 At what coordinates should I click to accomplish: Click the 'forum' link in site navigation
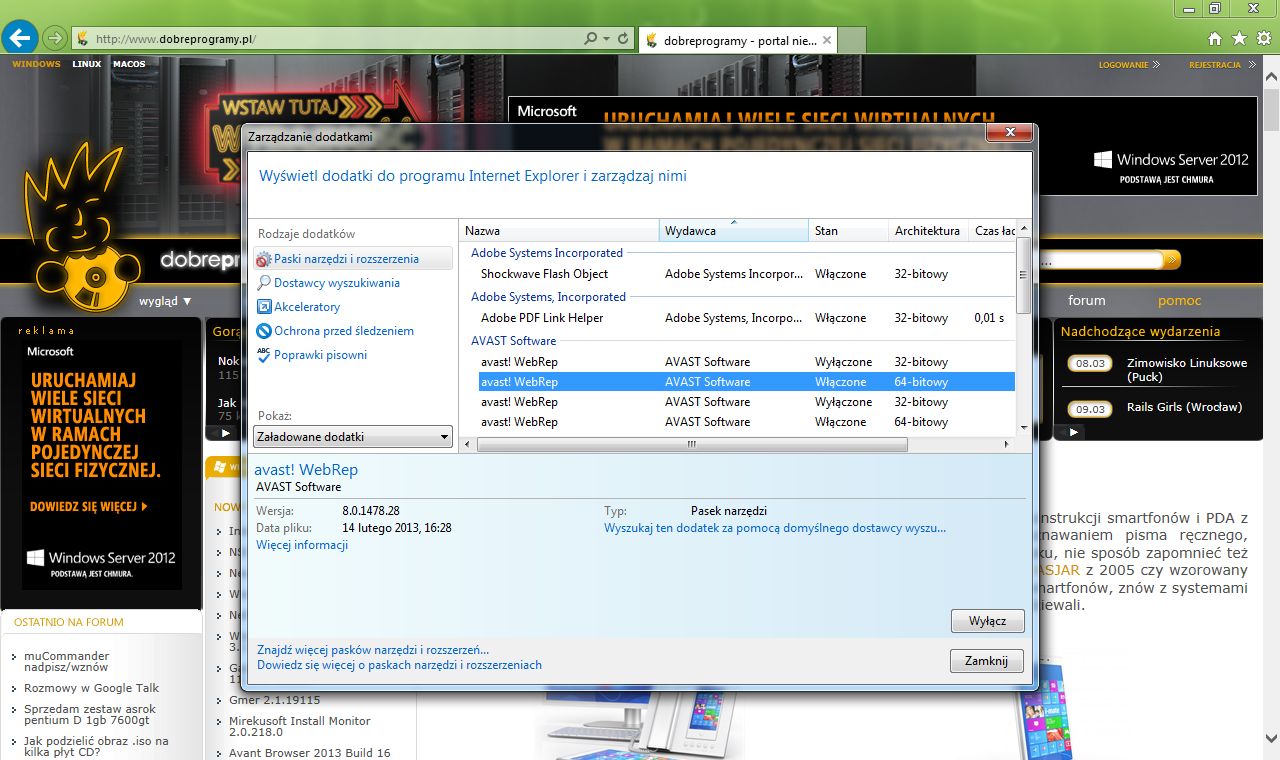(1087, 300)
